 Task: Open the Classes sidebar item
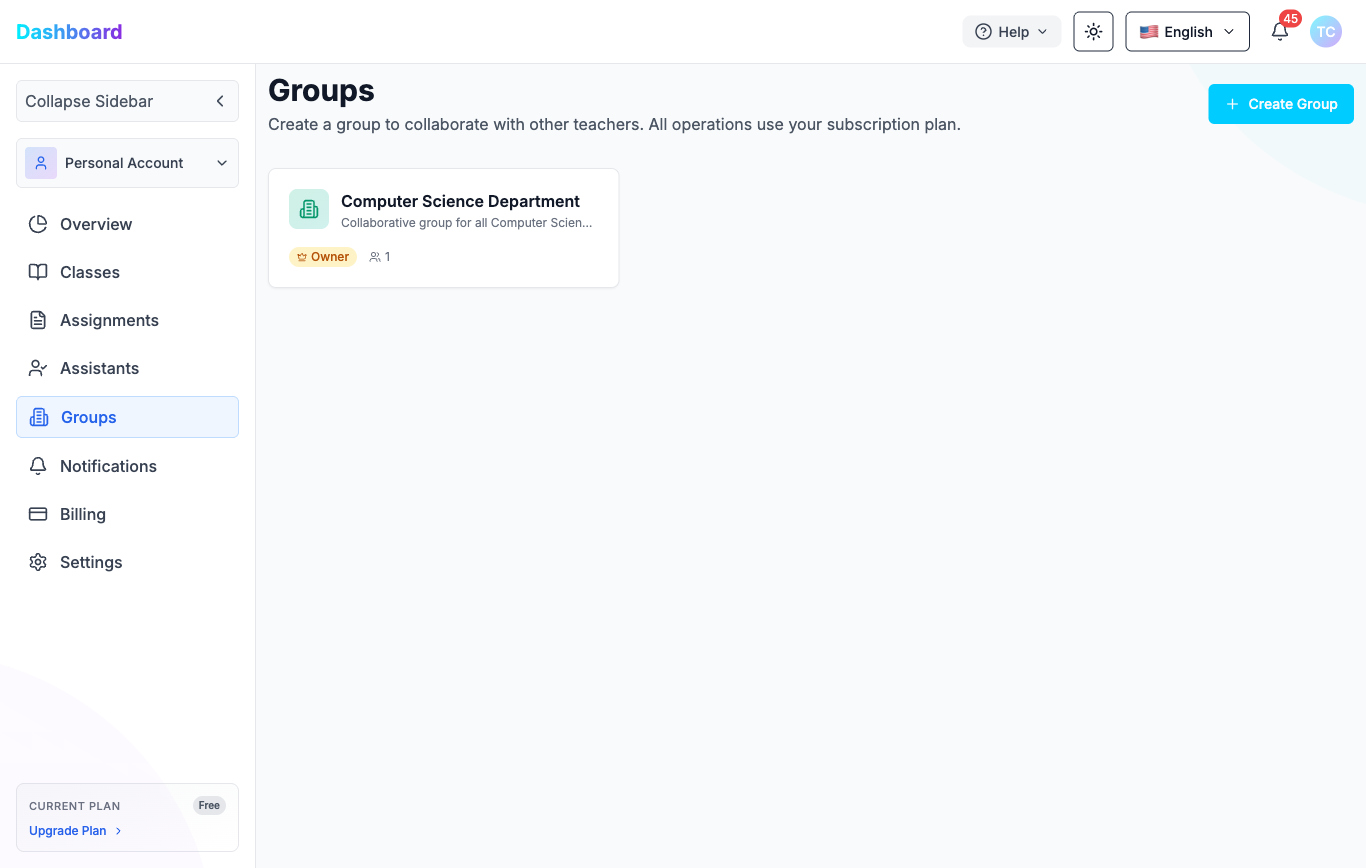[x=90, y=272]
